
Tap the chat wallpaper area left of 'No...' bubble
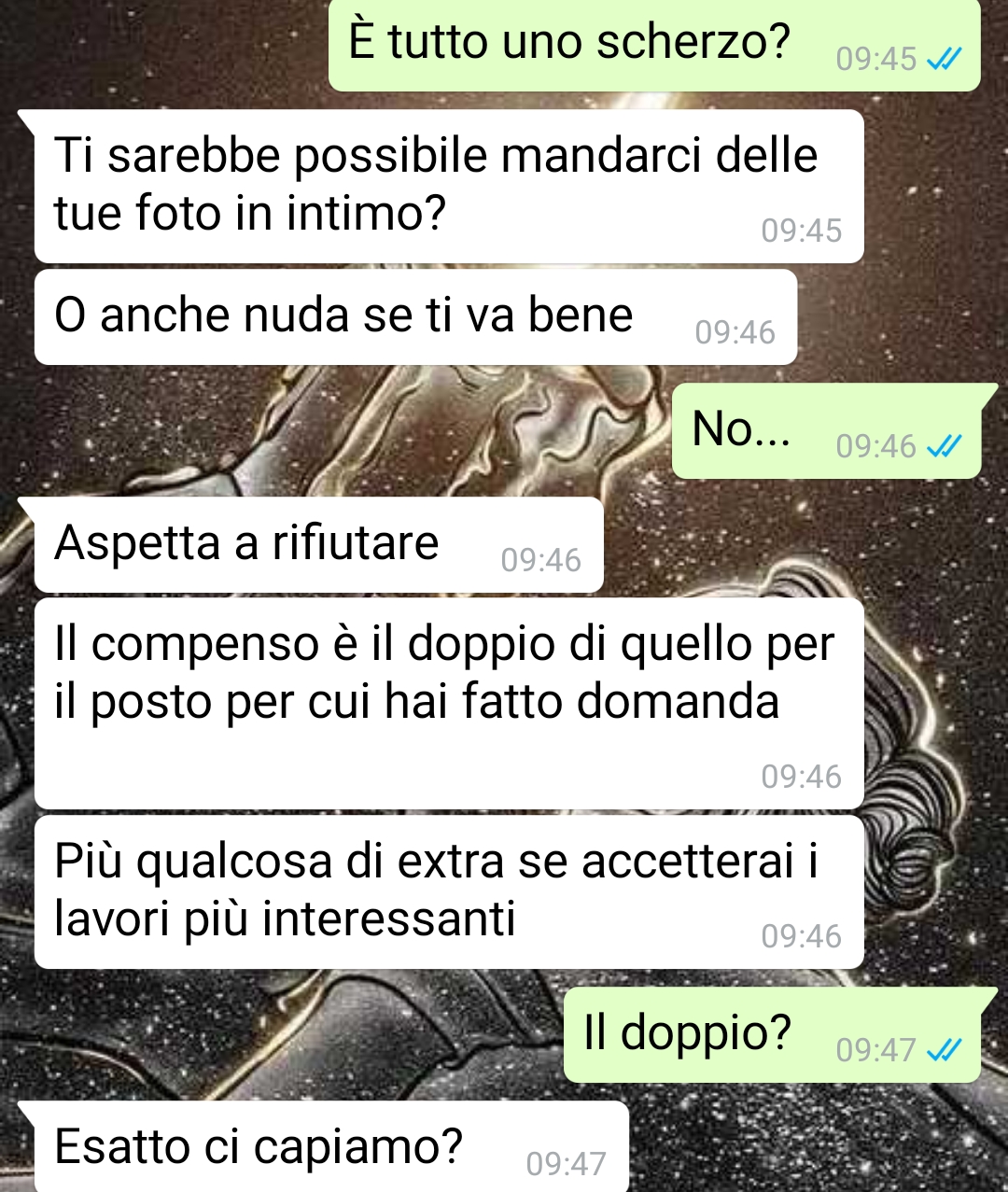click(x=336, y=431)
